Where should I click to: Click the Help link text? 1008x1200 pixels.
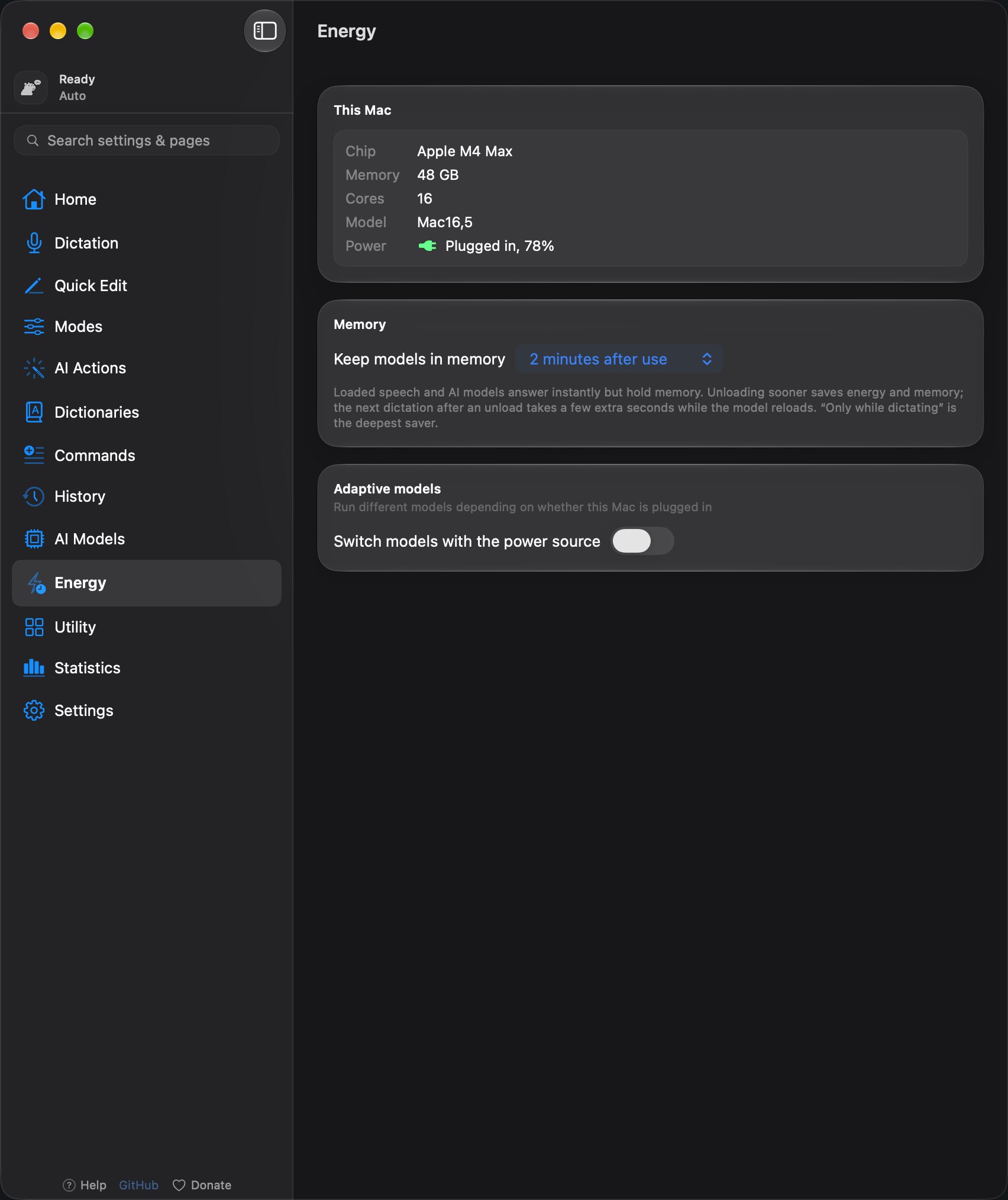click(93, 1185)
